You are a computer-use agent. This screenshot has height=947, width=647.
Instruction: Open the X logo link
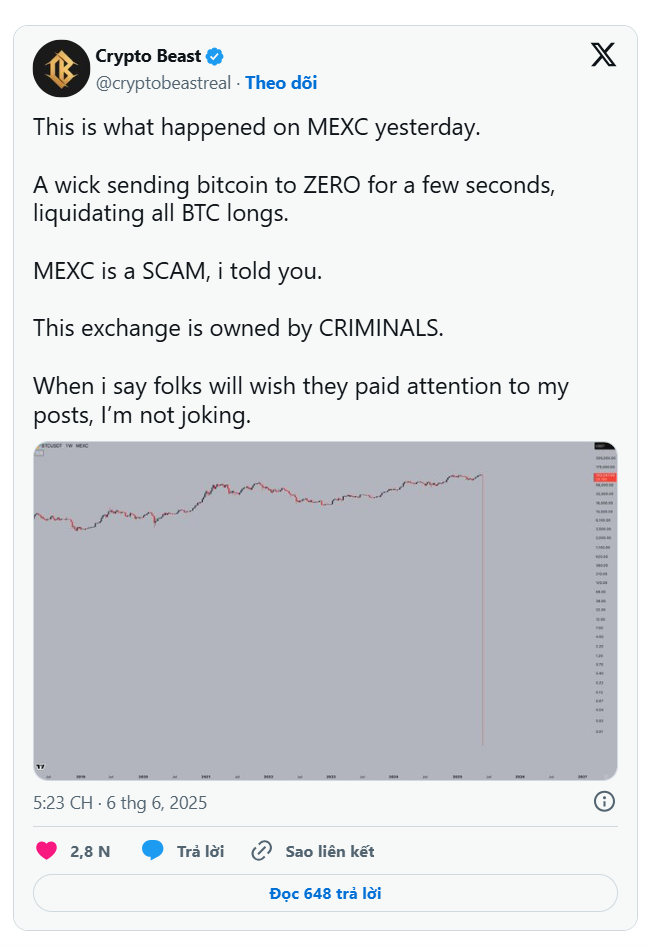pyautogui.click(x=603, y=55)
